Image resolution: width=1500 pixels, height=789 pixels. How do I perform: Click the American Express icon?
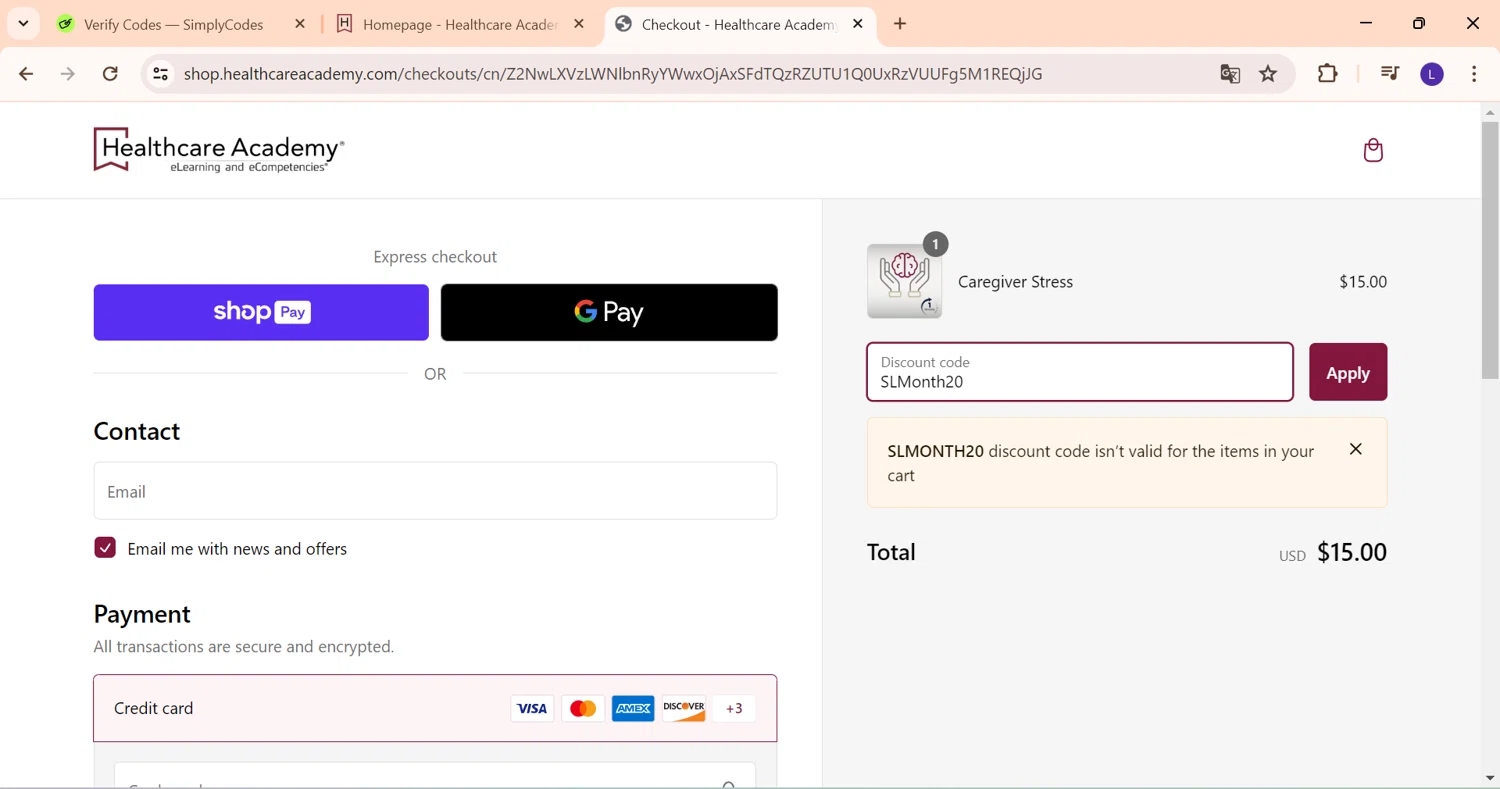pyautogui.click(x=633, y=709)
